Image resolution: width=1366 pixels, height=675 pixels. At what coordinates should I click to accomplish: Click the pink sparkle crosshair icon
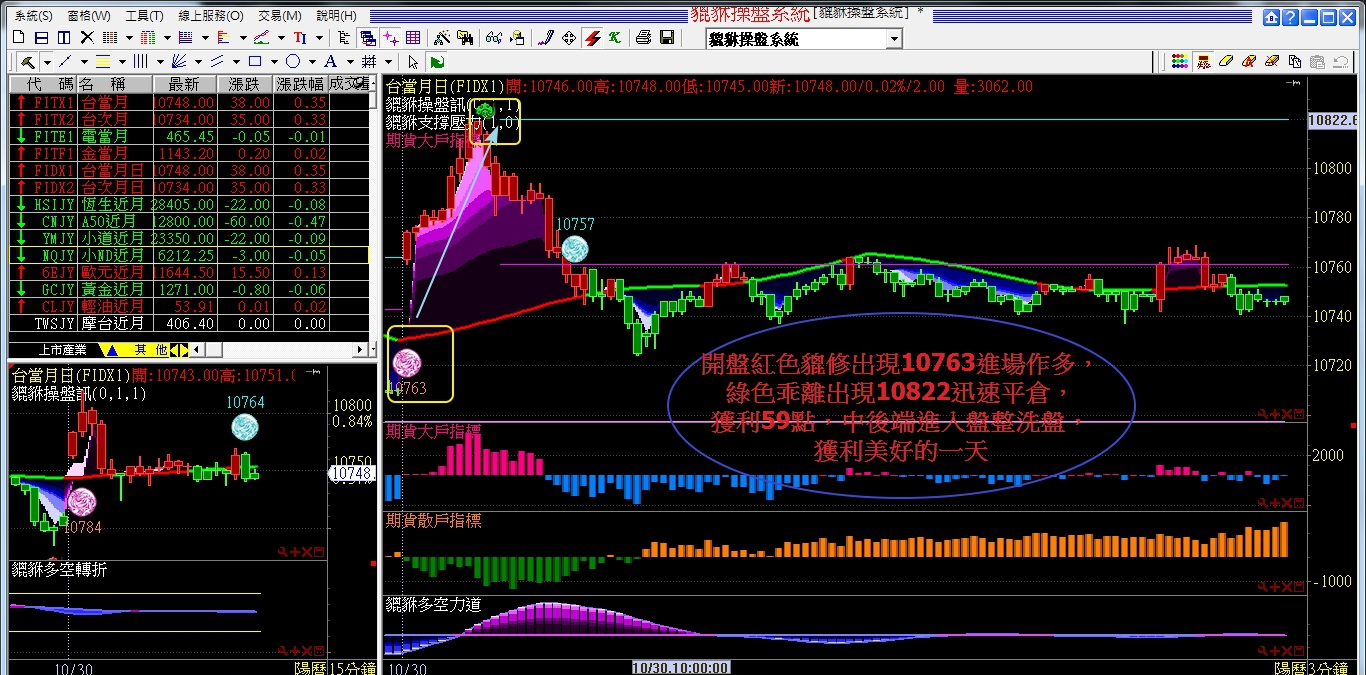pyautogui.click(x=391, y=37)
